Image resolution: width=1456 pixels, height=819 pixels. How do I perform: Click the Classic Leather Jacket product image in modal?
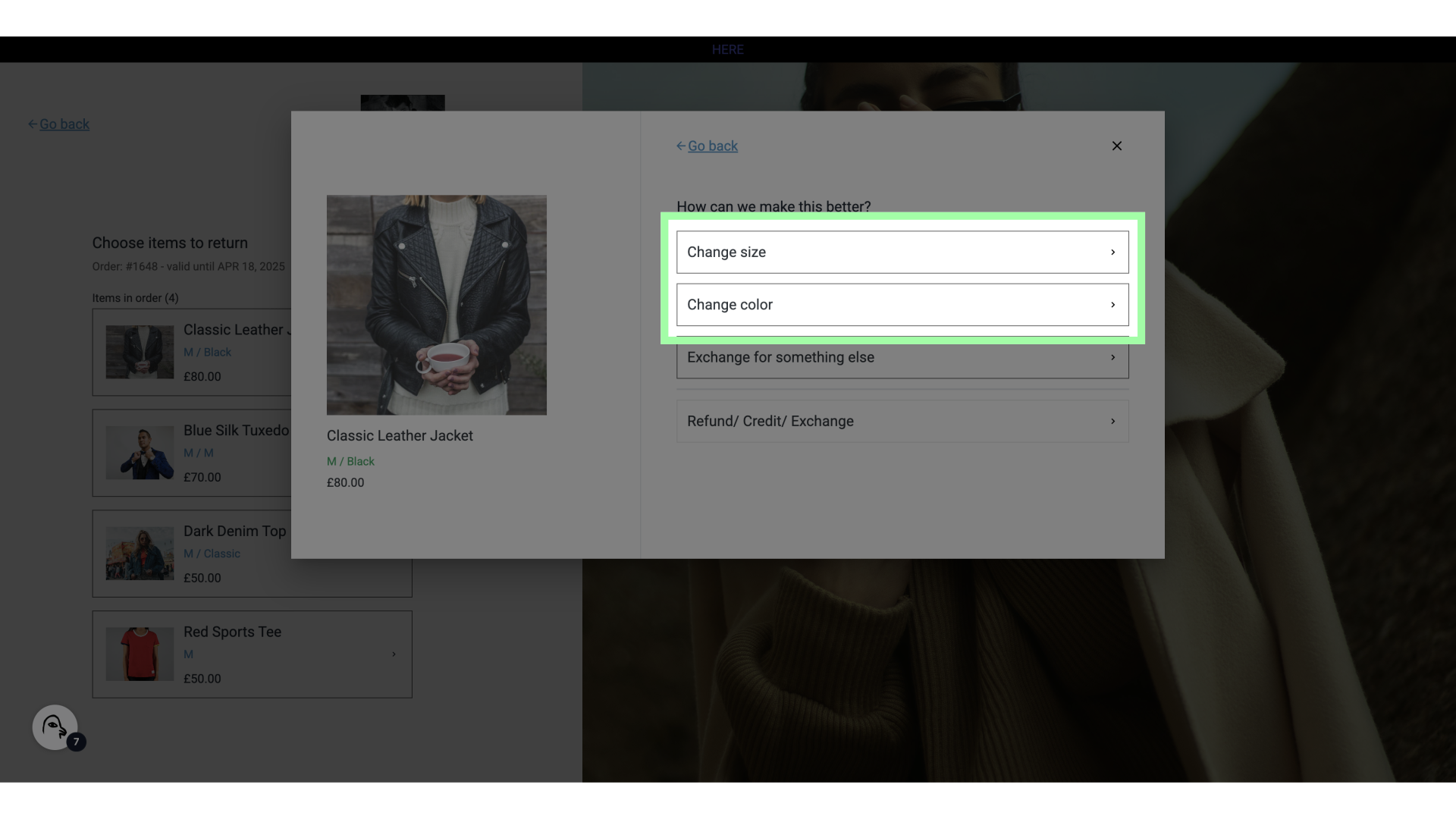pyautogui.click(x=436, y=305)
